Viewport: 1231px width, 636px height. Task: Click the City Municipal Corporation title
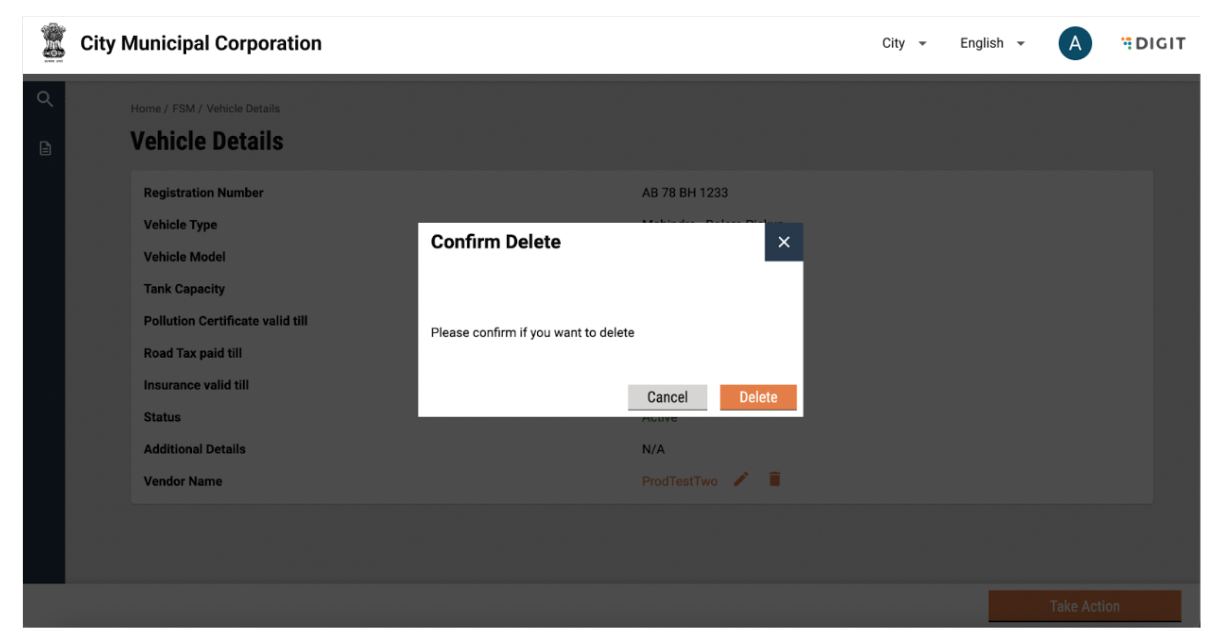tap(201, 43)
